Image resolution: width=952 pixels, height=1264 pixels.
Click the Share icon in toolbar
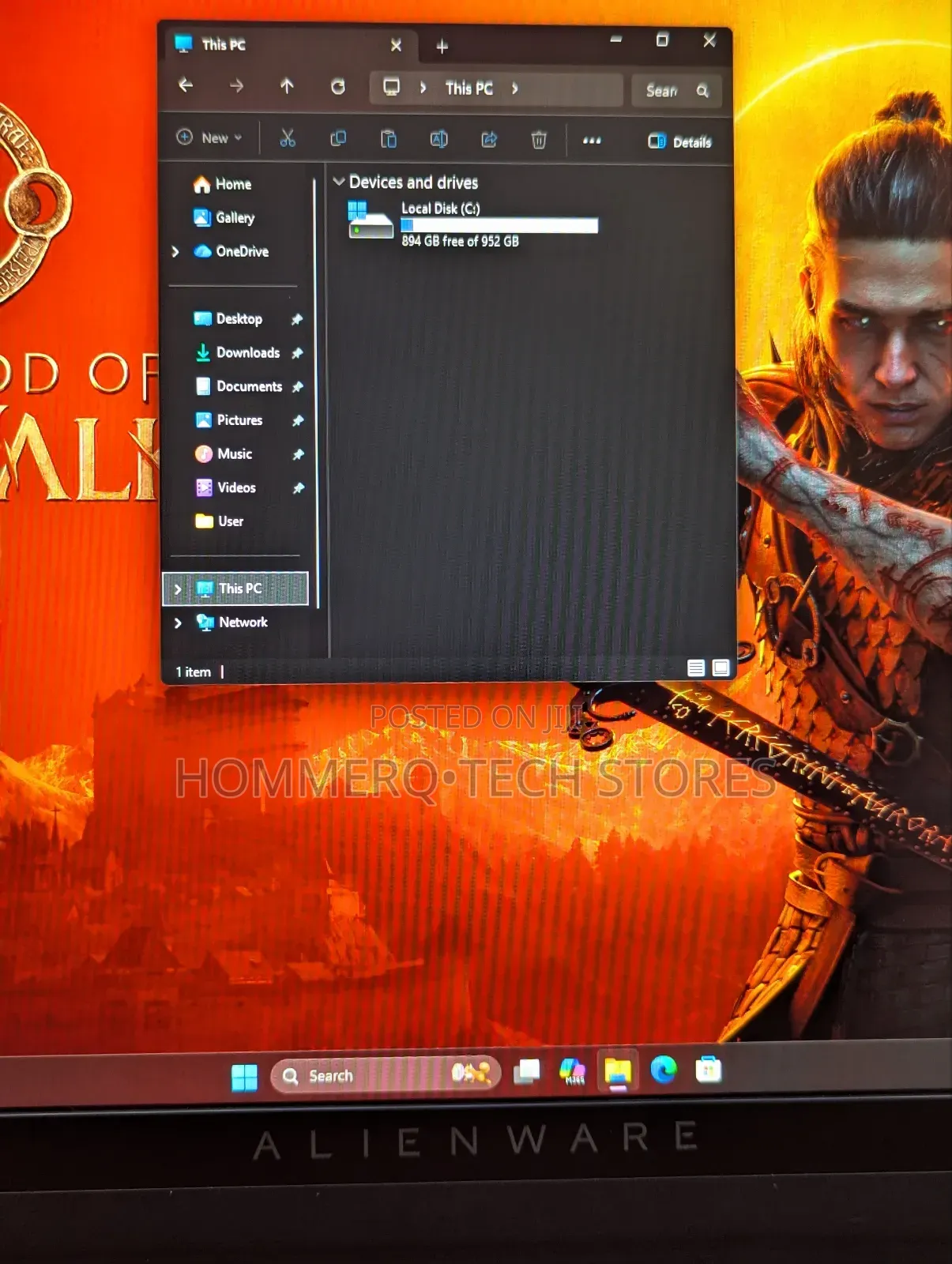pyautogui.click(x=489, y=140)
